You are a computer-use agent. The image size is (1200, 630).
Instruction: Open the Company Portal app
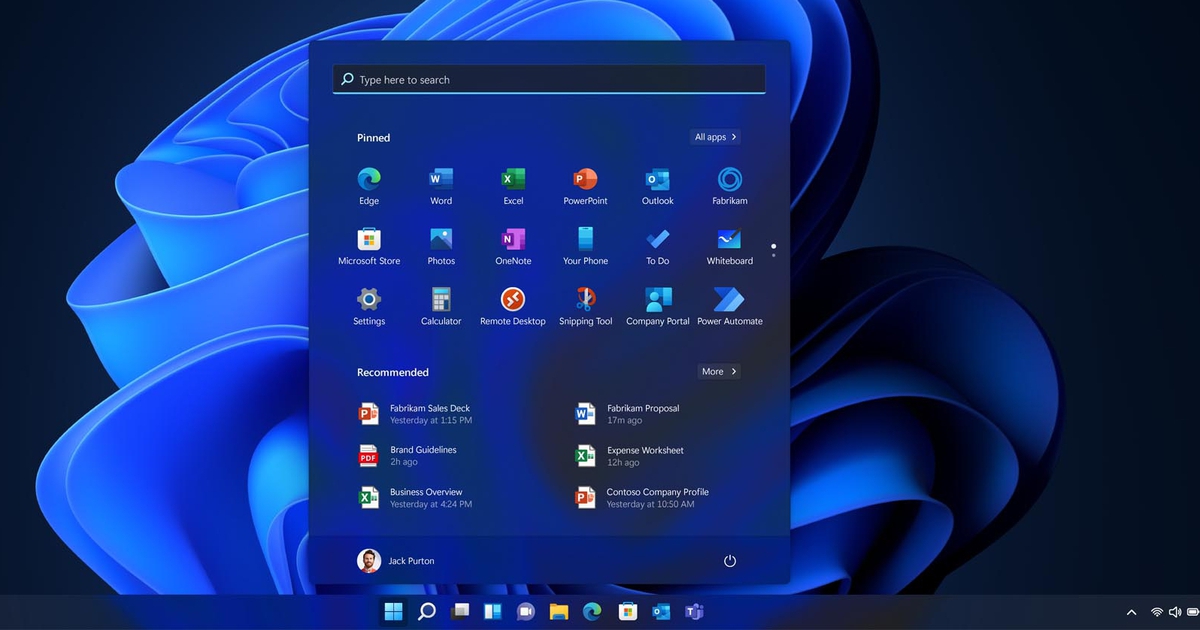(657, 306)
